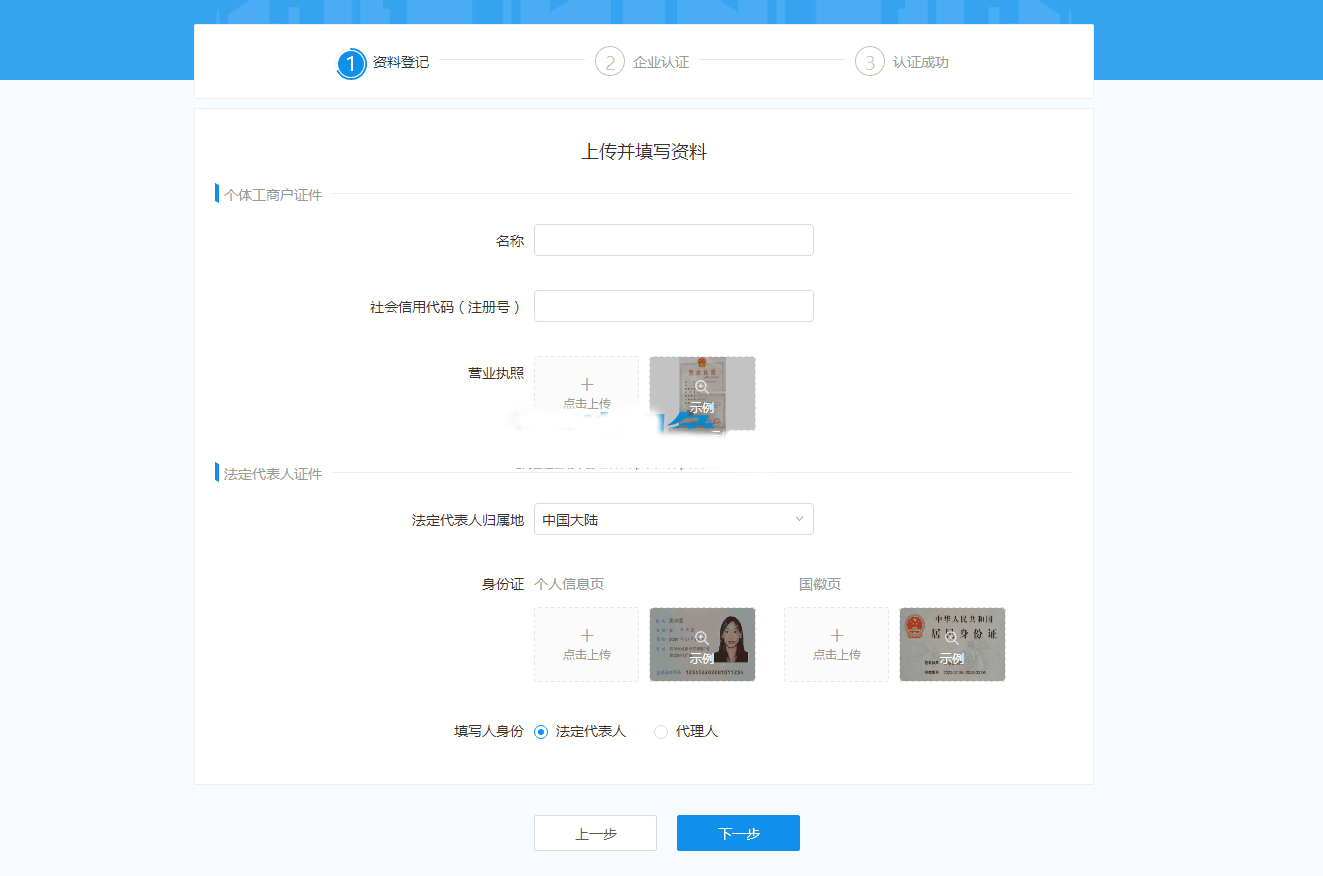1323x876 pixels.
Task: Click step 1 circle icon 资料登记
Action: point(351,63)
